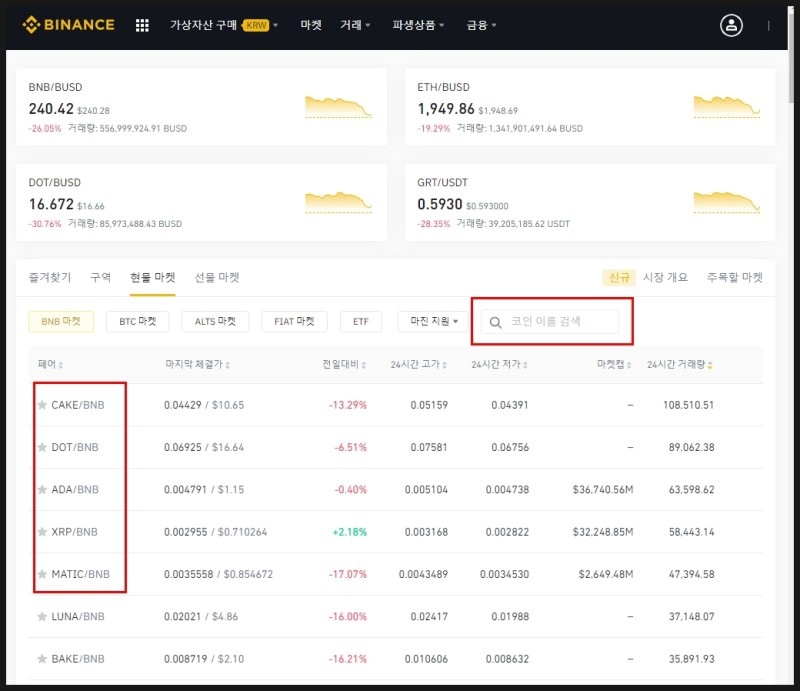Favorite the ADA/BNB pair star

tap(42, 489)
